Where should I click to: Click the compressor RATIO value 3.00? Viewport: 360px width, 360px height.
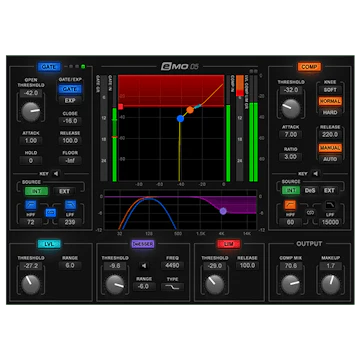[x=291, y=156]
